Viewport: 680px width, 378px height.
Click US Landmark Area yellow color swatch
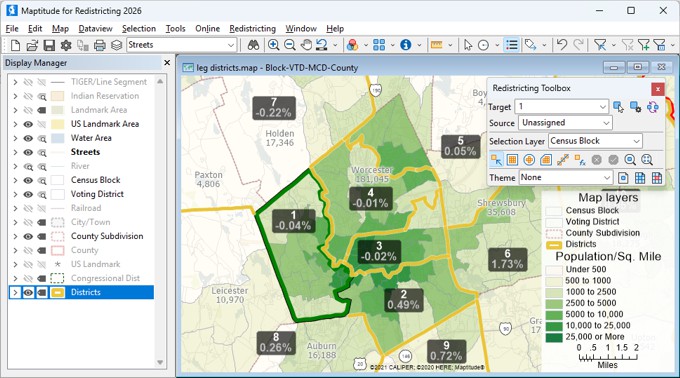tap(58, 124)
